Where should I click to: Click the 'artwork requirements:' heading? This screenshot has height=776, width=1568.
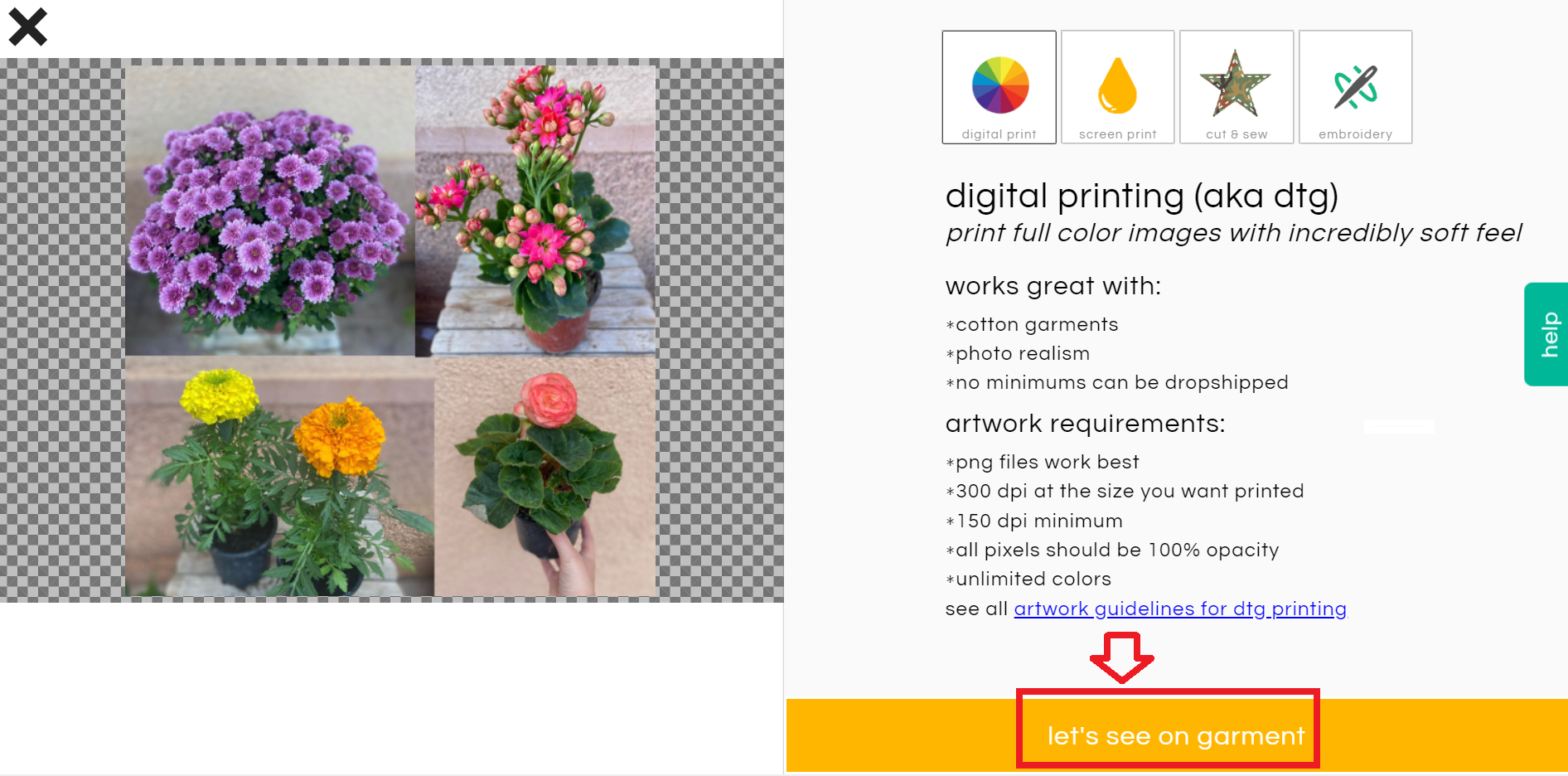[1085, 424]
